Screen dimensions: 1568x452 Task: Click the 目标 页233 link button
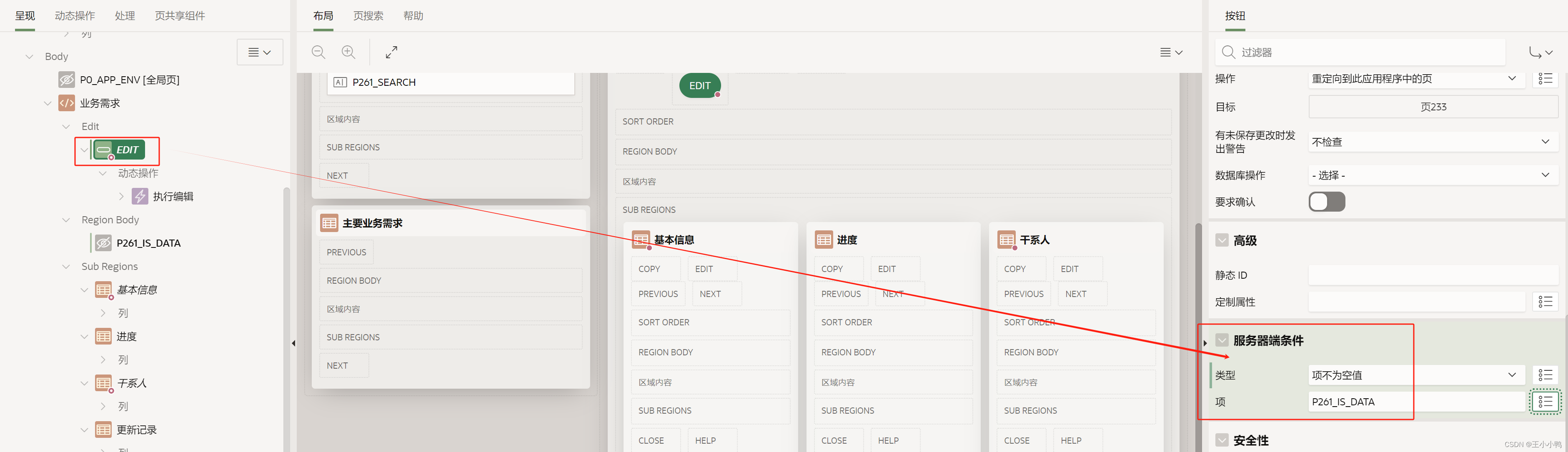click(x=1433, y=107)
